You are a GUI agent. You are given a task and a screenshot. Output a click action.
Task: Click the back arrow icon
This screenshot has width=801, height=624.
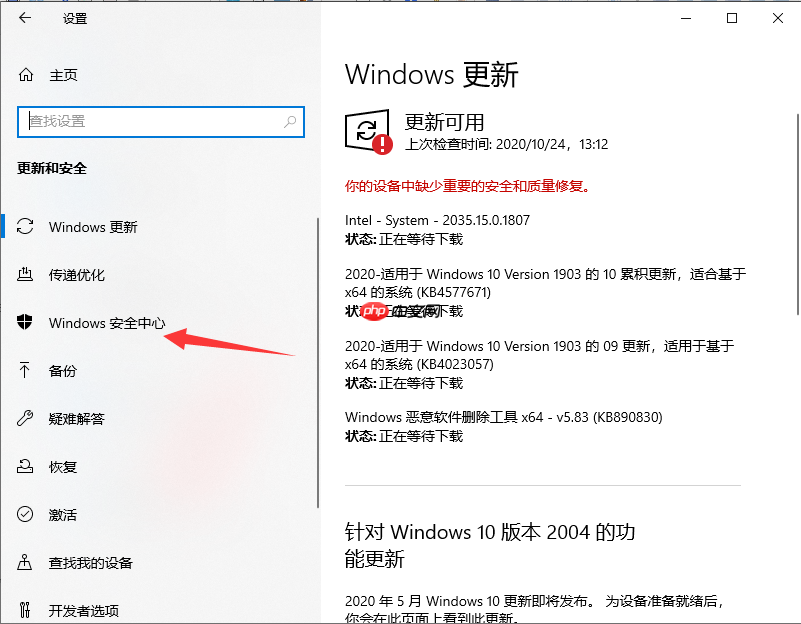[x=25, y=18]
